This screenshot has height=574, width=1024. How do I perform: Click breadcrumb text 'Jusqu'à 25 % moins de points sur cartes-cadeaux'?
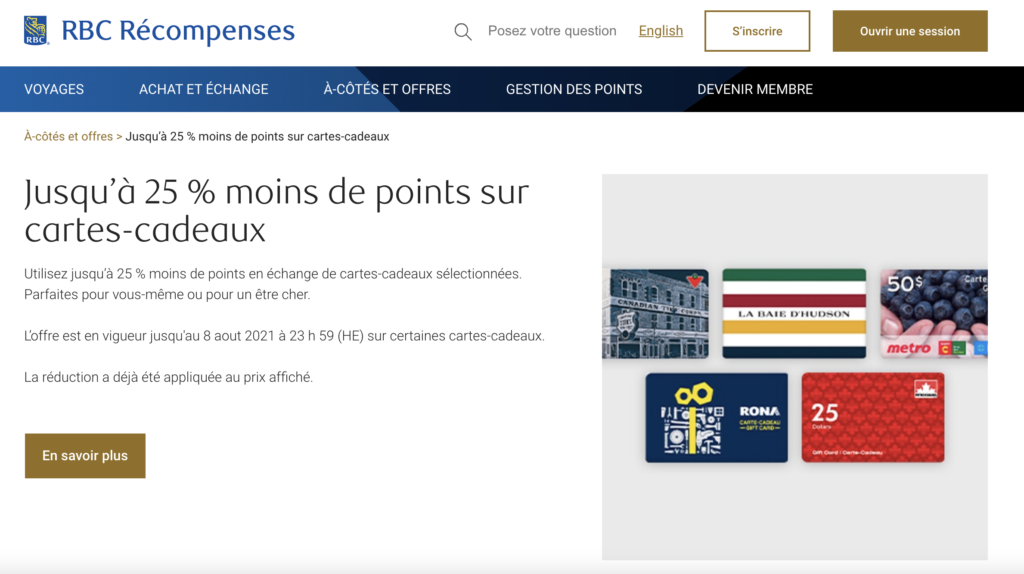point(257,136)
